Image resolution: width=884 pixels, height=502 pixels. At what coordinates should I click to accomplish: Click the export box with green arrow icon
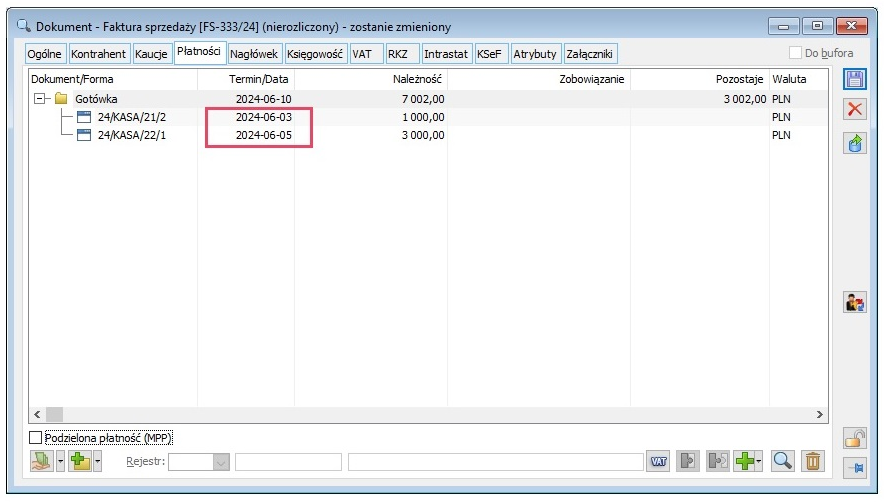pos(855,144)
